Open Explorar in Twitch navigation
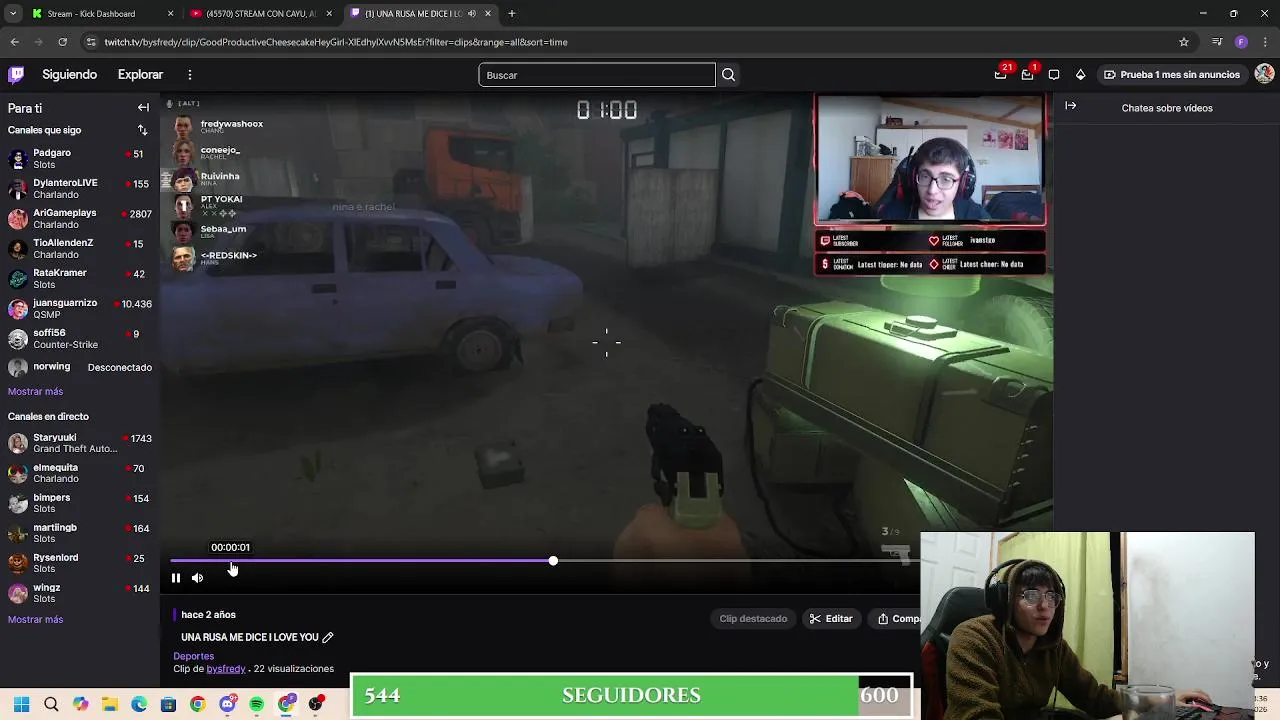The image size is (1280, 720). (x=140, y=74)
